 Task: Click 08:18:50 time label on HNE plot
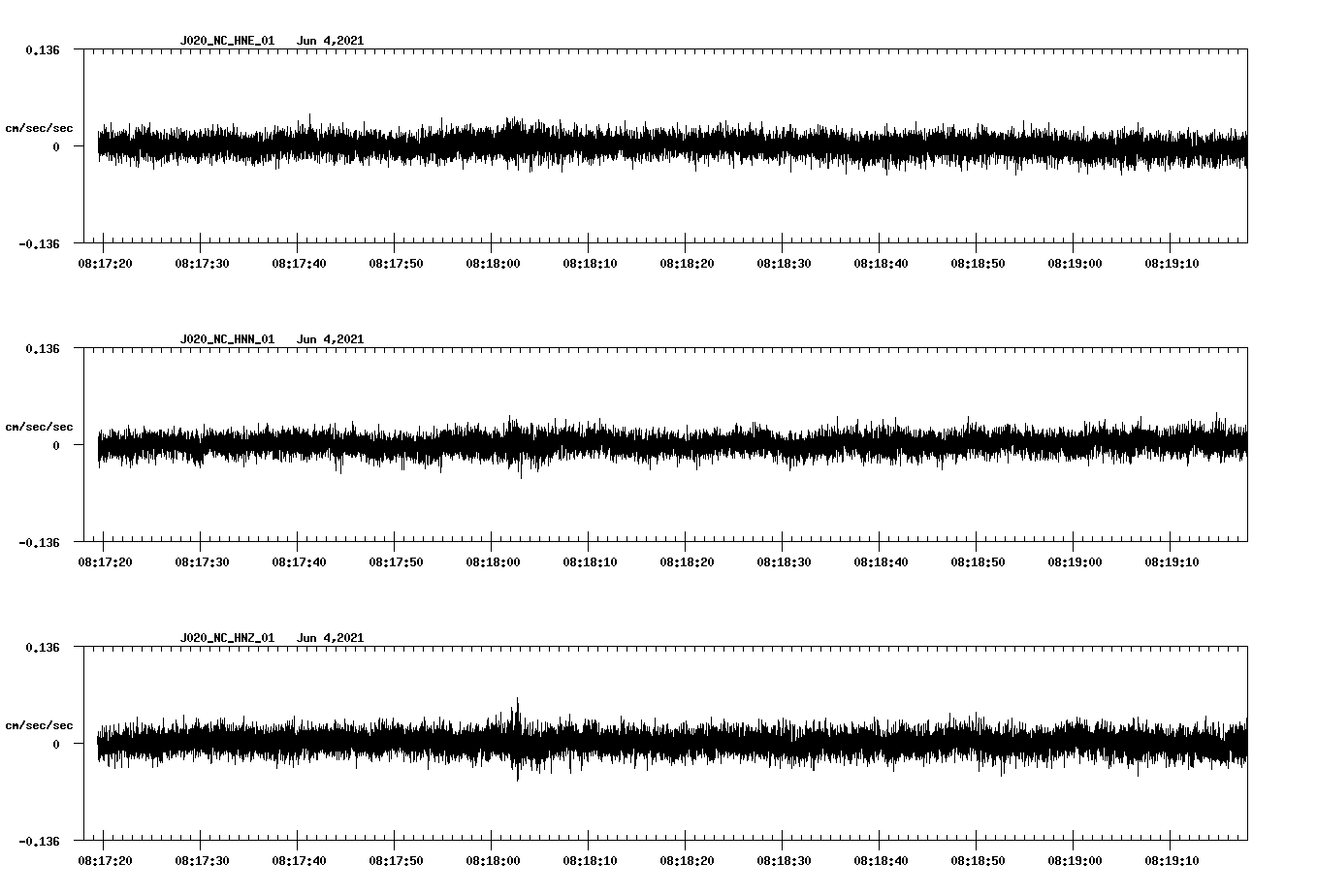[x=978, y=263]
